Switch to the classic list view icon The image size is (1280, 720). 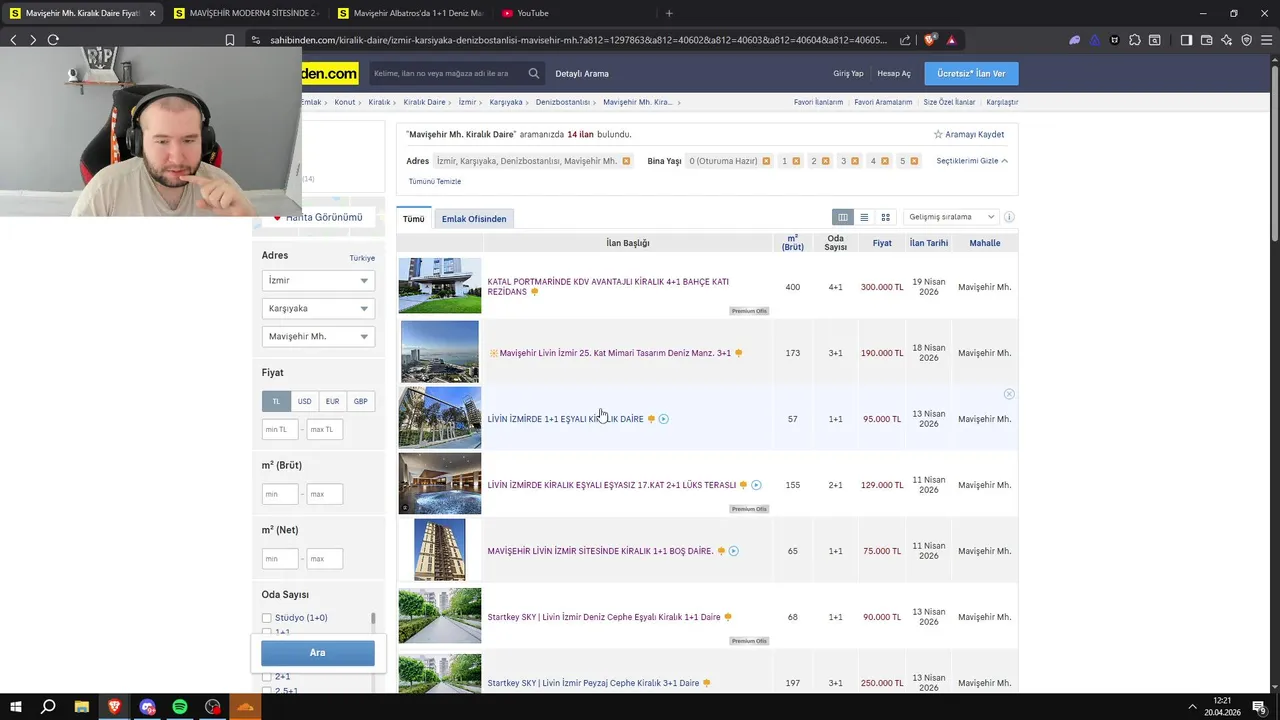coord(864,217)
